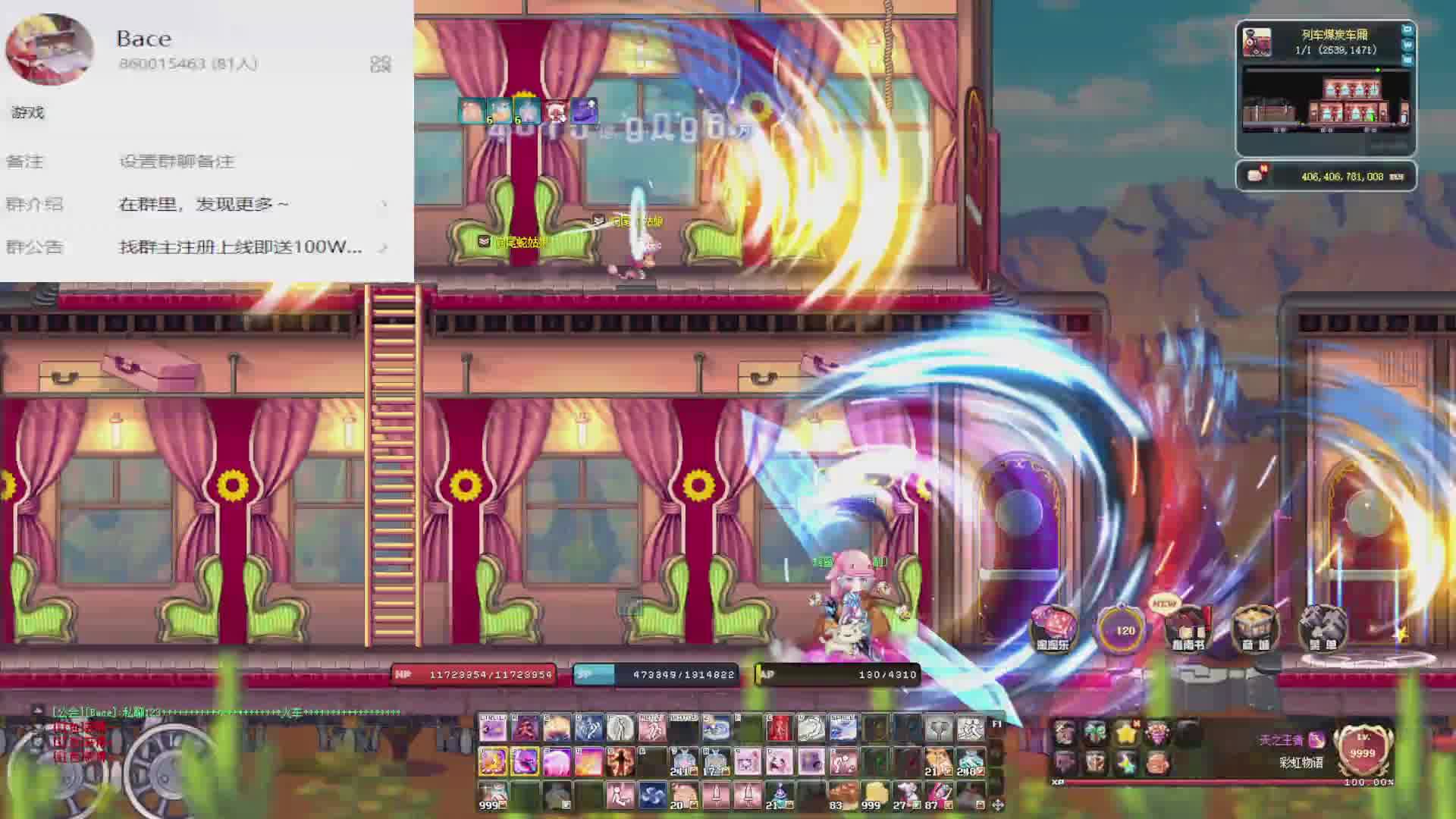The image size is (1456, 819).
Task: Click the blue swirl skill in bottom hotbar row
Action: (652, 795)
